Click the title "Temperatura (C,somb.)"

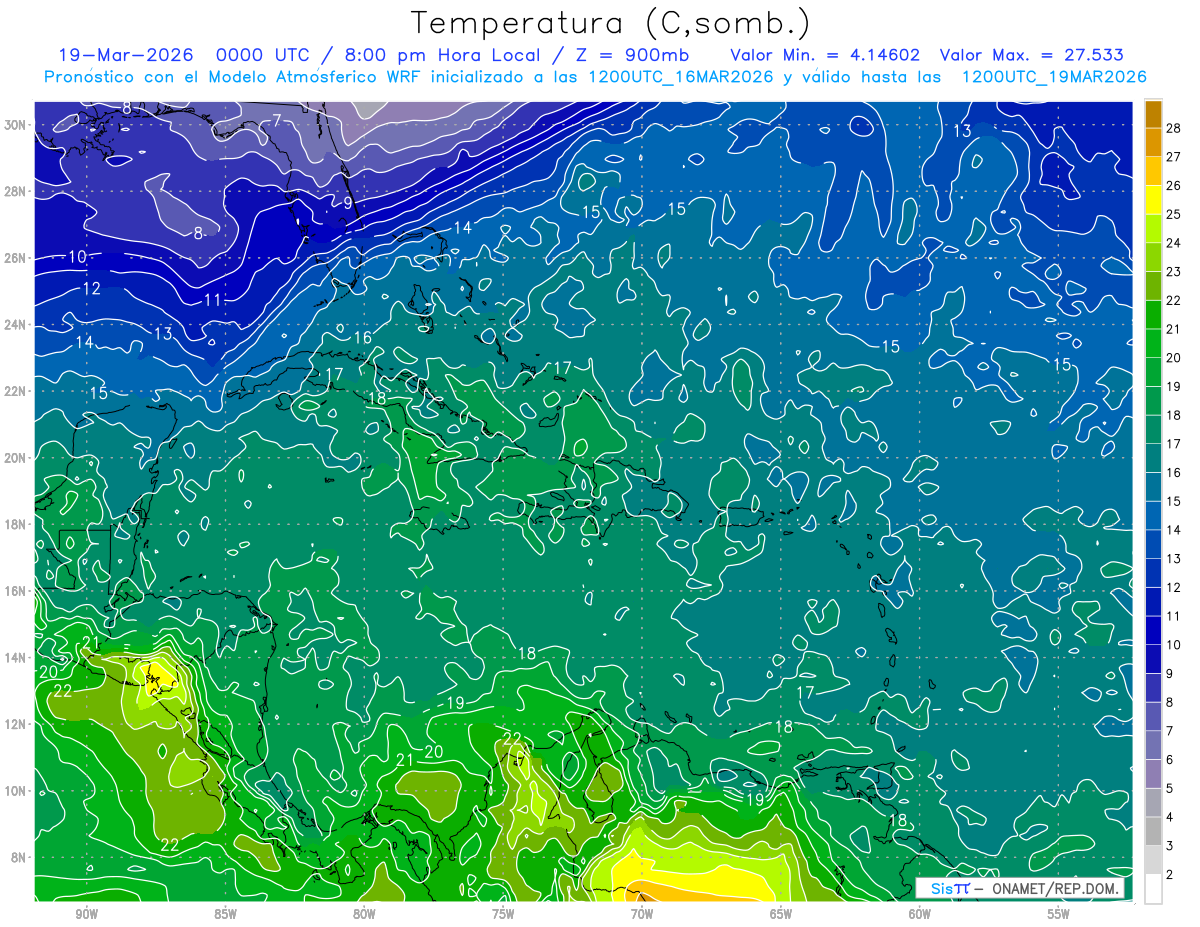tap(610, 23)
